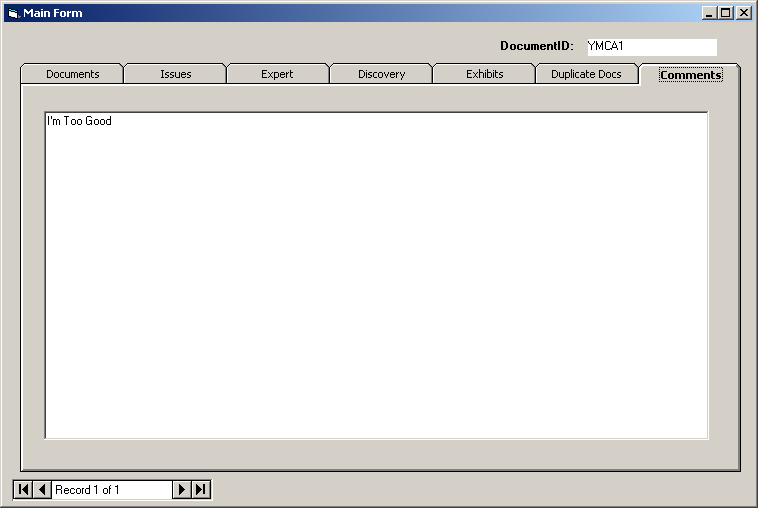Click the "Record 1 of 1" box

(111, 489)
